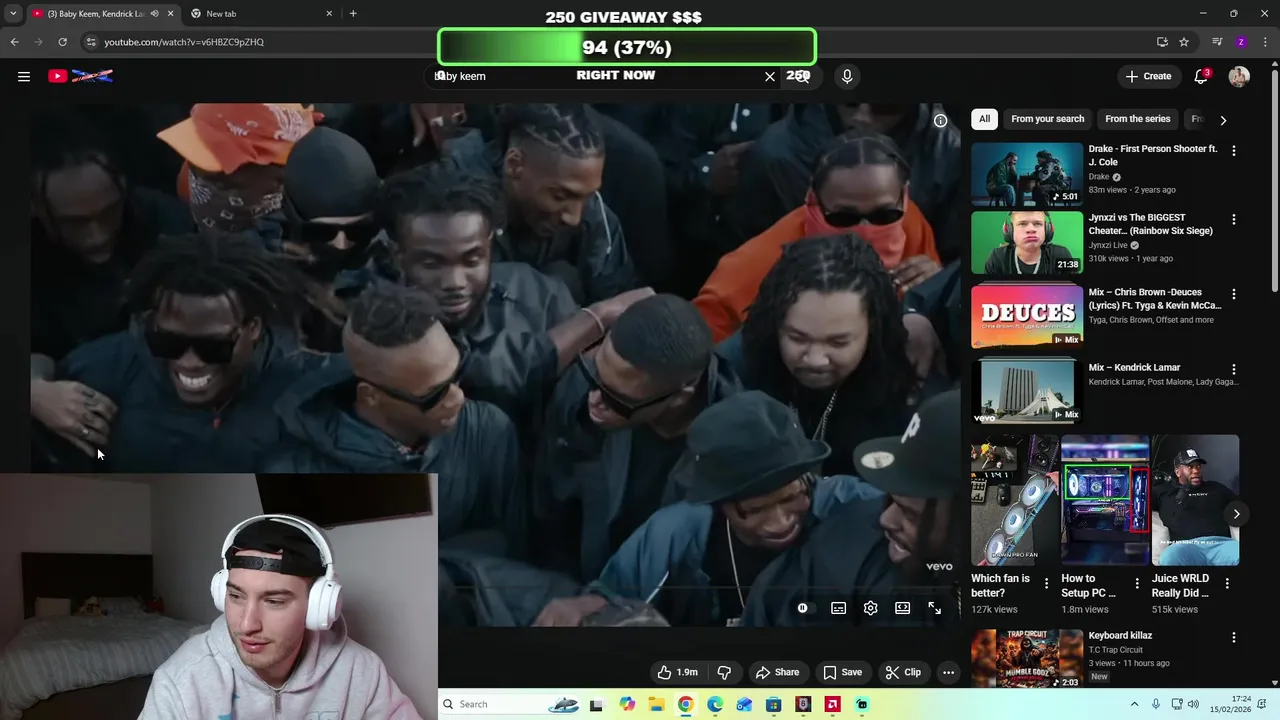Bookmark this page with the star
This screenshot has width=1280, height=720.
pyautogui.click(x=1184, y=42)
